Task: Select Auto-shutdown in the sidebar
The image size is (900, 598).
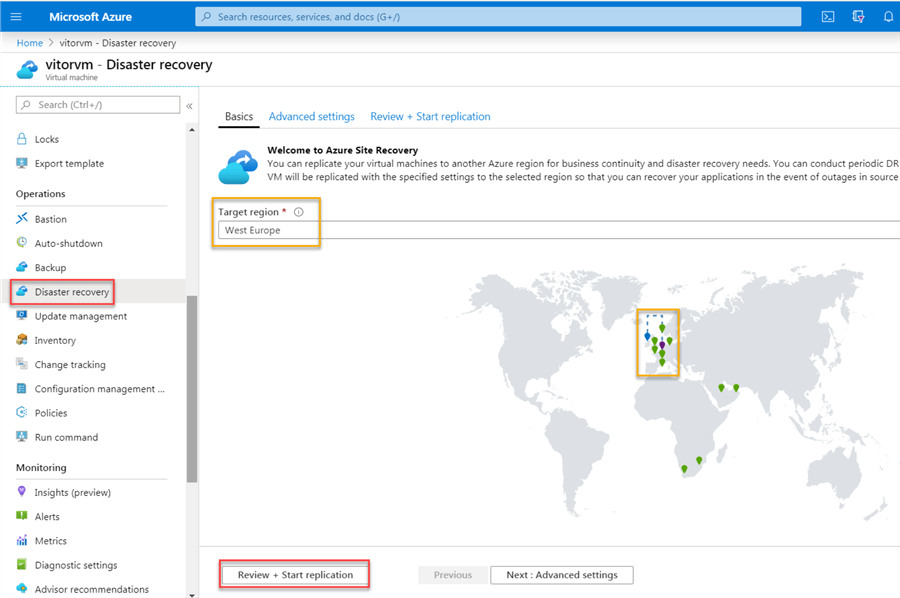Action: 68,243
